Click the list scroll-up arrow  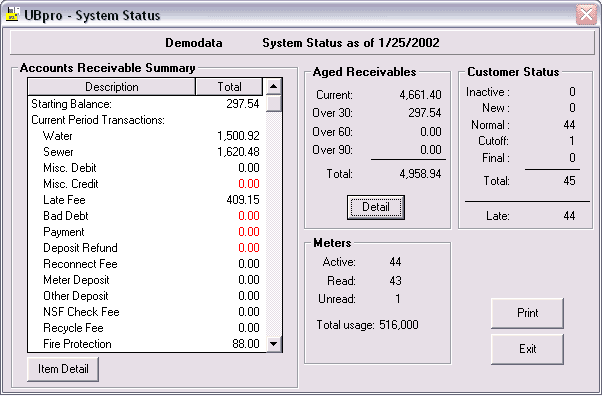[273, 86]
